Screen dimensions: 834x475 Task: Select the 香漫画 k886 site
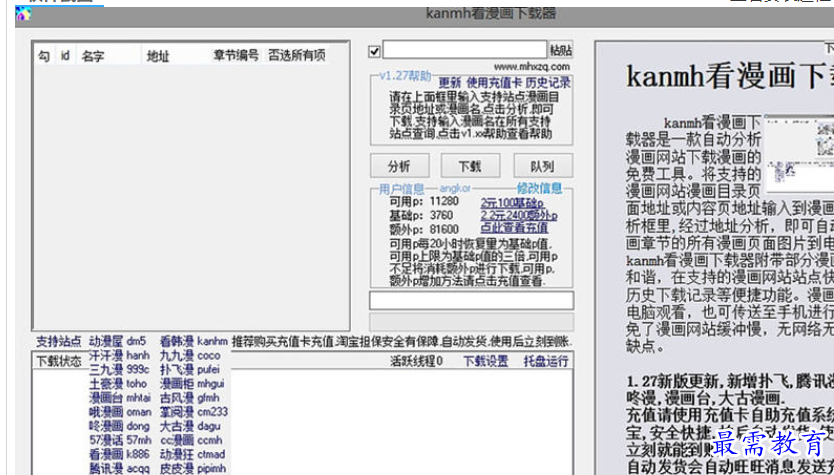click(120, 455)
